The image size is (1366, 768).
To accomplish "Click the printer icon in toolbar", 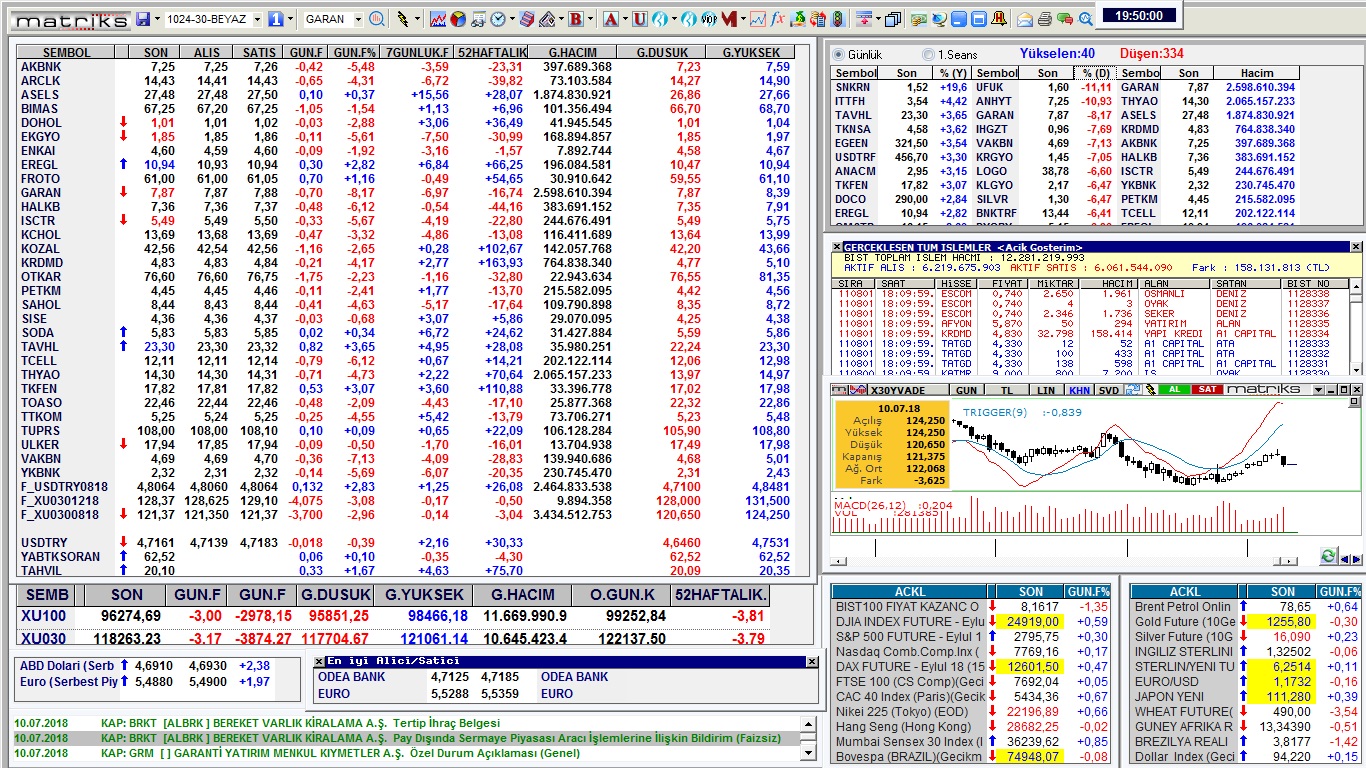I will point(1045,19).
